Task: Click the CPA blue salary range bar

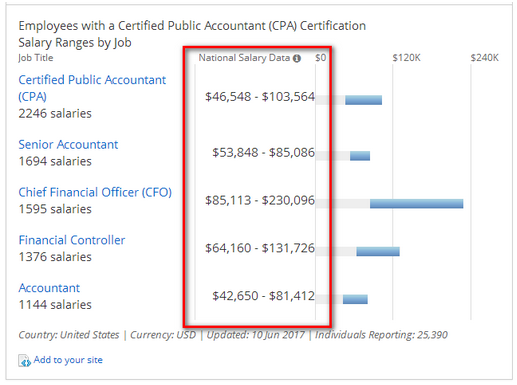Action: click(363, 100)
